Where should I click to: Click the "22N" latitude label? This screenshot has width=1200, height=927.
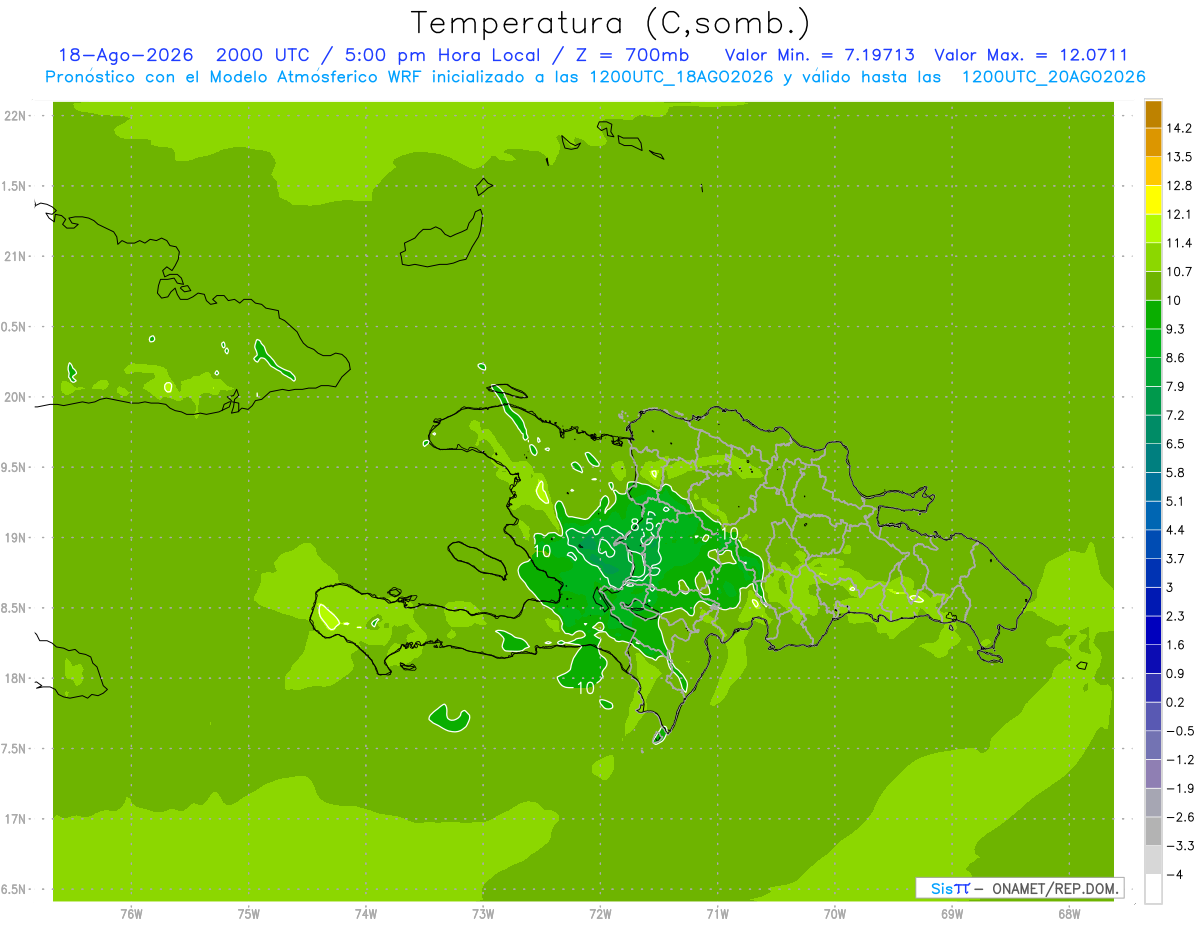tap(15, 116)
